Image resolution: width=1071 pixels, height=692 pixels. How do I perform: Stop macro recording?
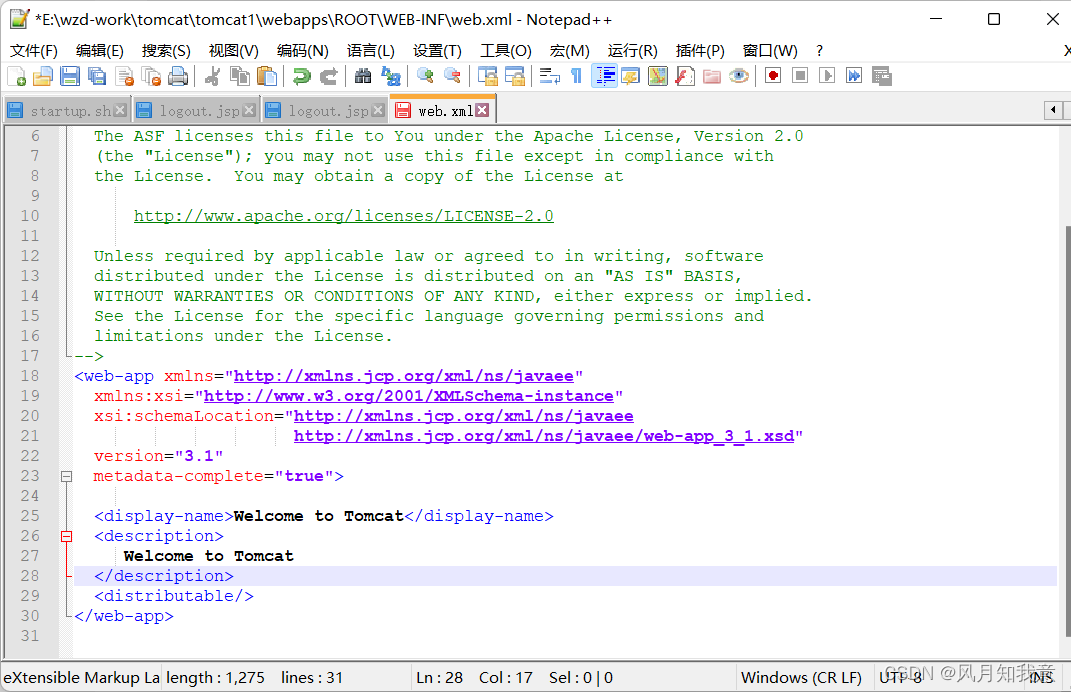coord(800,76)
